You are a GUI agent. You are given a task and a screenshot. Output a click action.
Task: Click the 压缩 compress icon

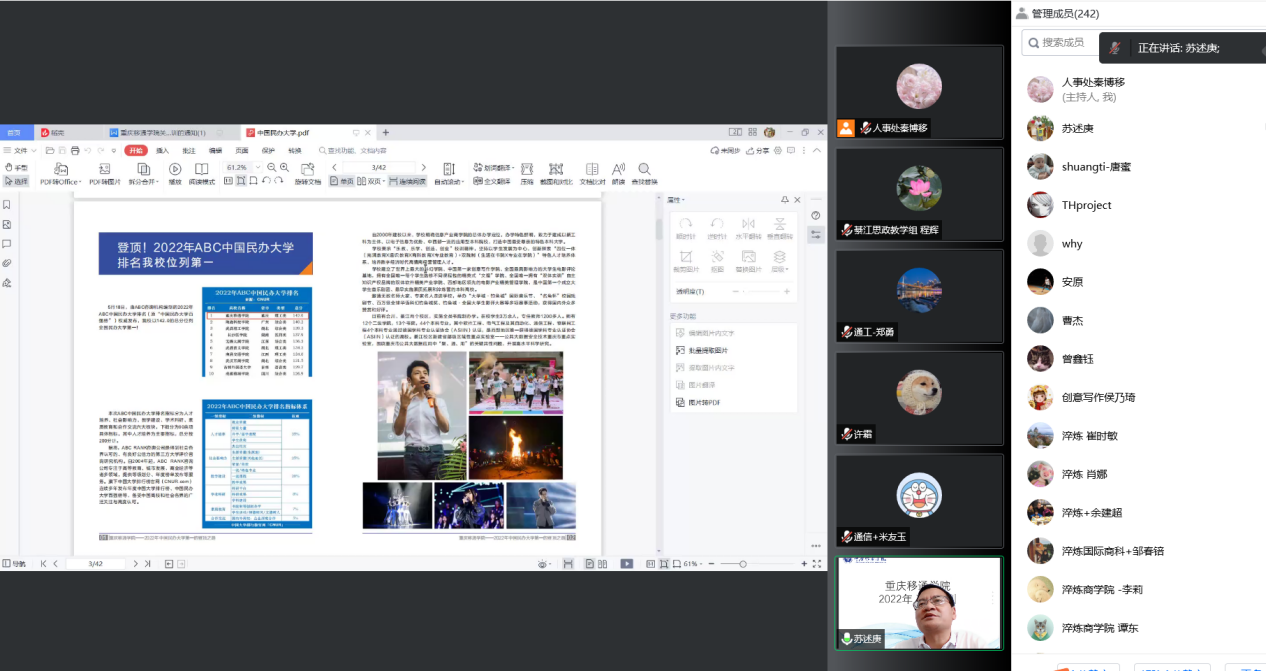527,174
